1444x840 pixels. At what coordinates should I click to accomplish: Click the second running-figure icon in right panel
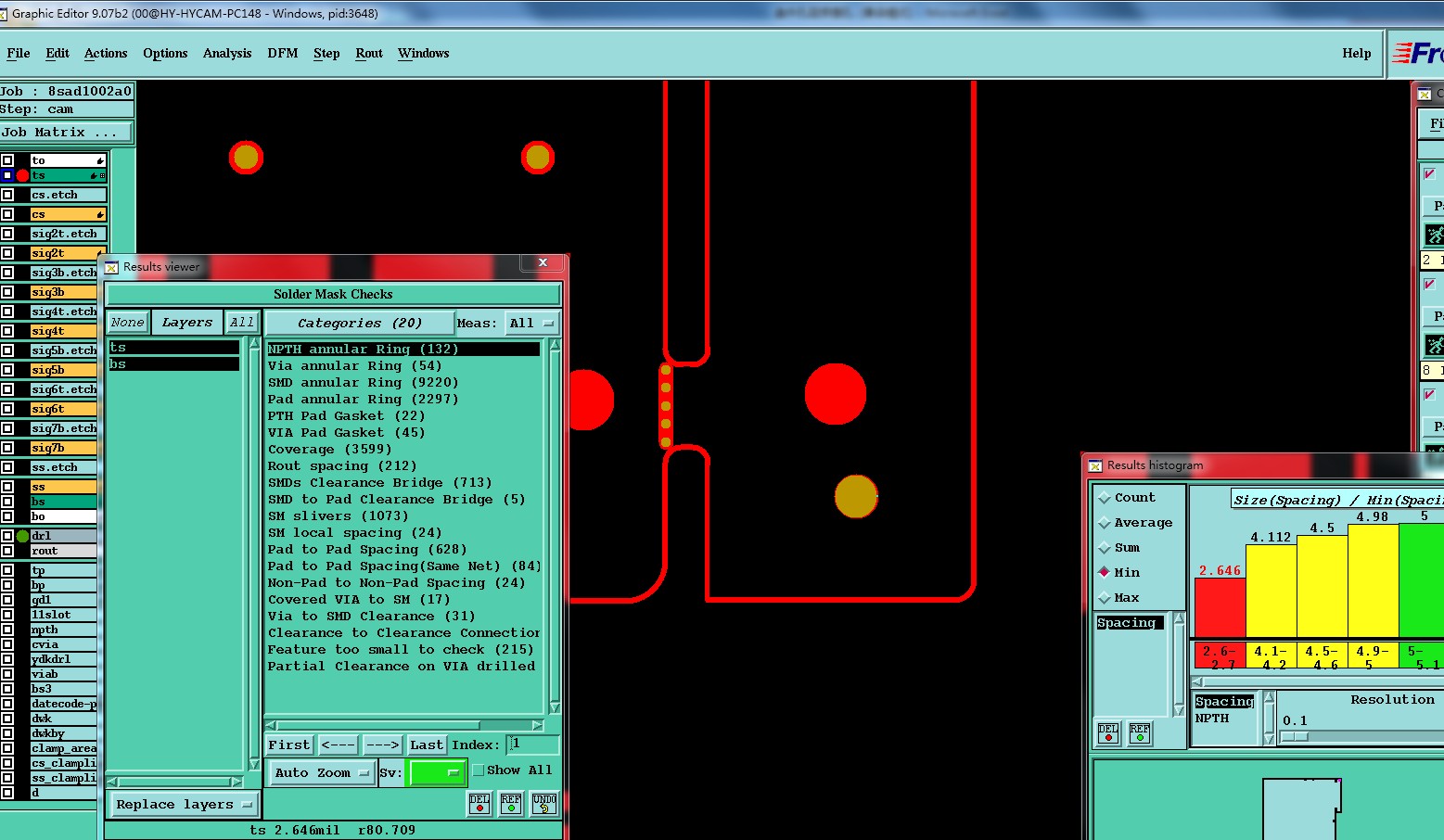(x=1434, y=345)
